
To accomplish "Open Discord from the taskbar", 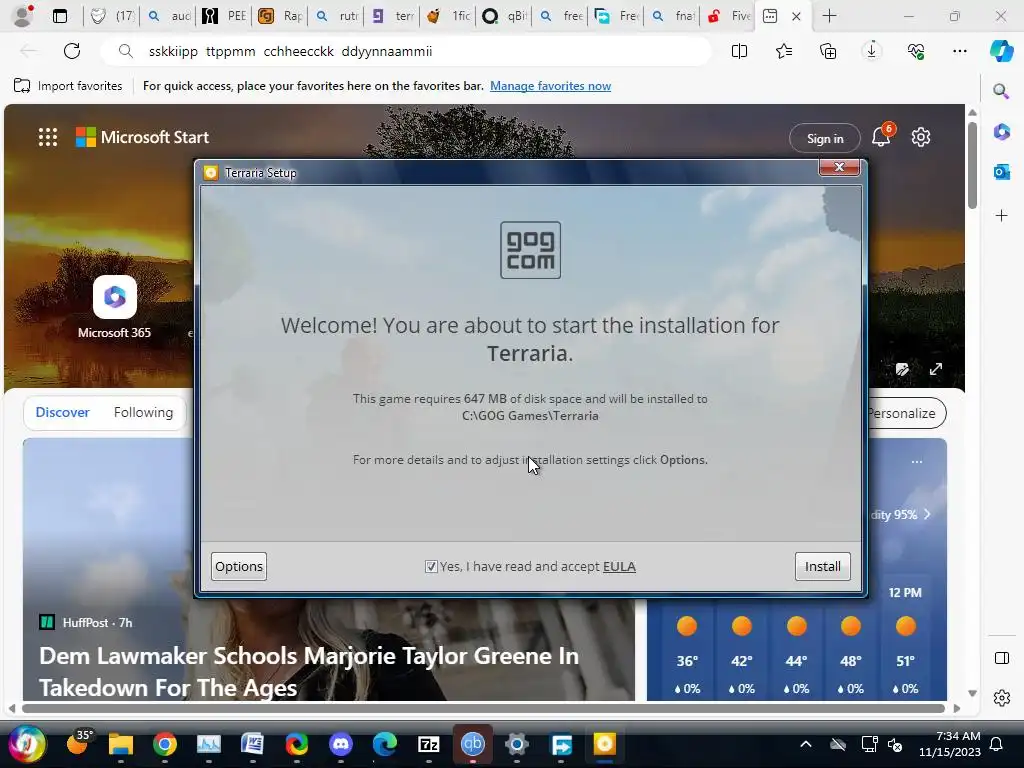I will tap(340, 744).
